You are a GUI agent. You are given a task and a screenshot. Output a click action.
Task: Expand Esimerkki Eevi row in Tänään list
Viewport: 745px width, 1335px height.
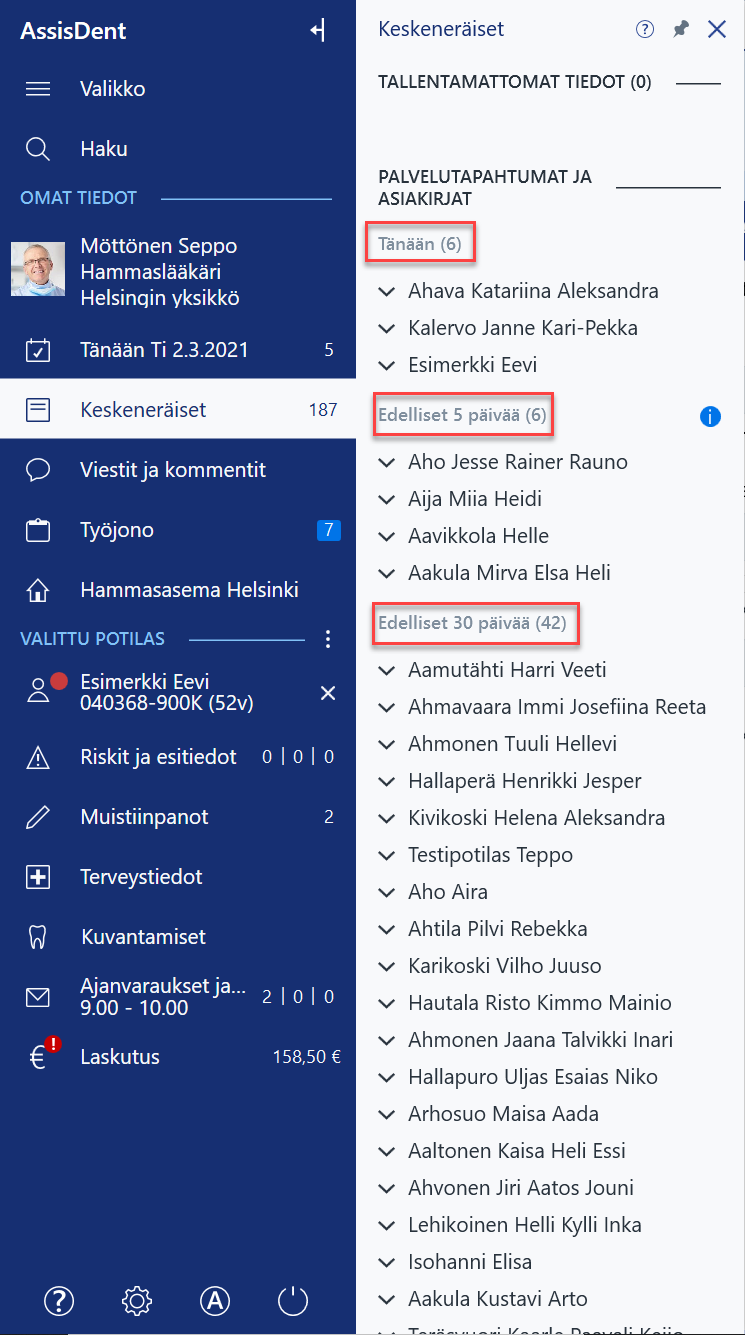(x=387, y=365)
